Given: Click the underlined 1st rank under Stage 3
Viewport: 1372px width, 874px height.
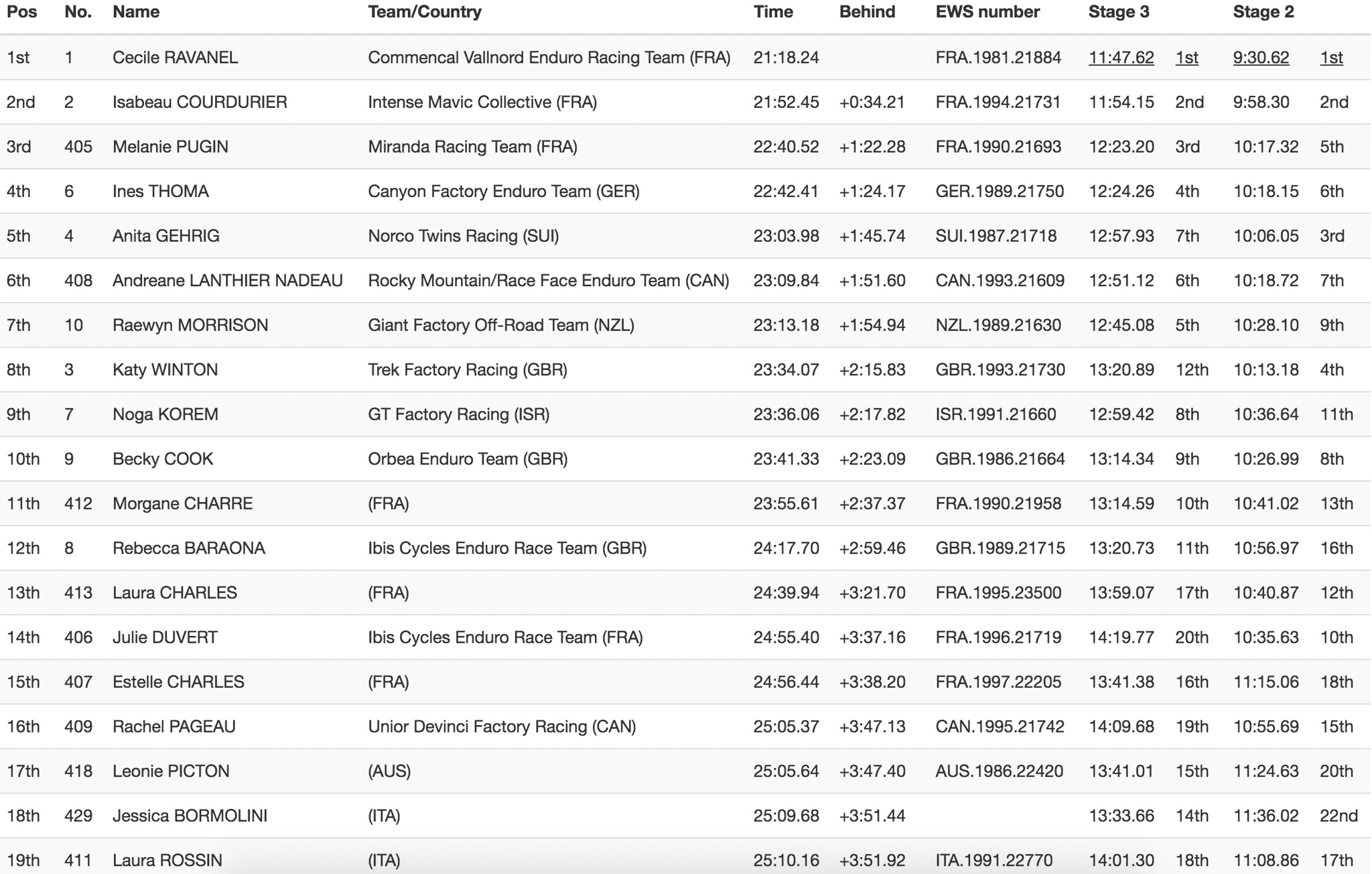Looking at the screenshot, I should pyautogui.click(x=1186, y=58).
